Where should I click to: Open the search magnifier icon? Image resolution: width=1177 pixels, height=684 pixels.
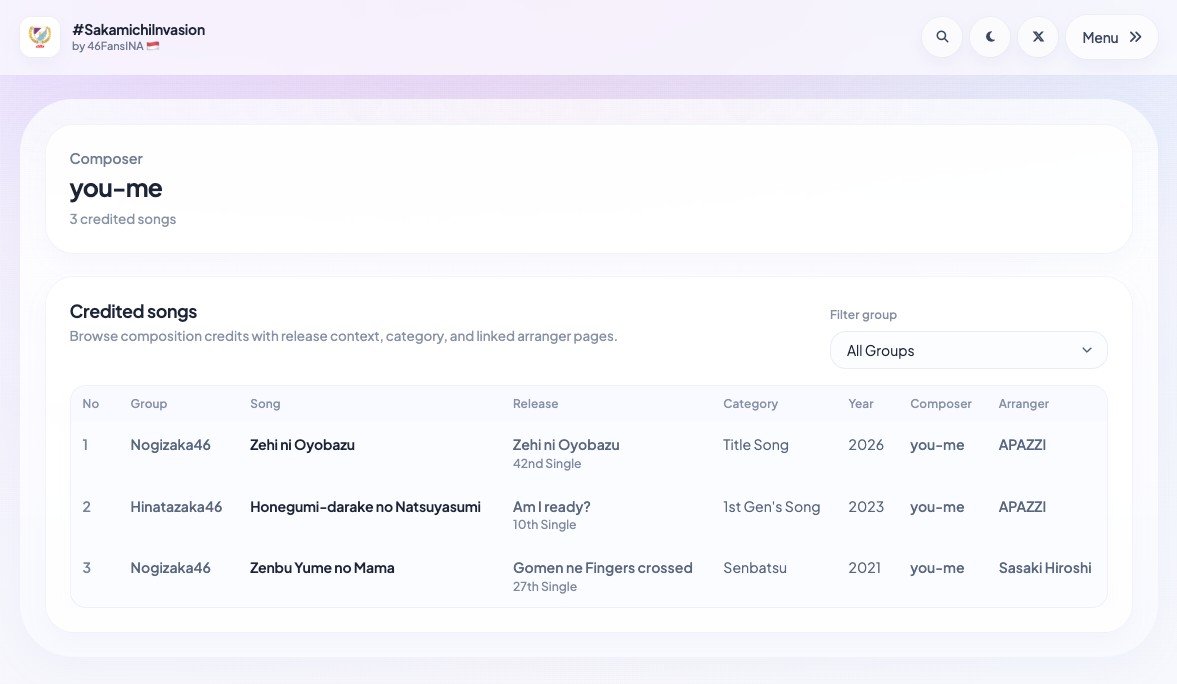[x=942, y=37]
